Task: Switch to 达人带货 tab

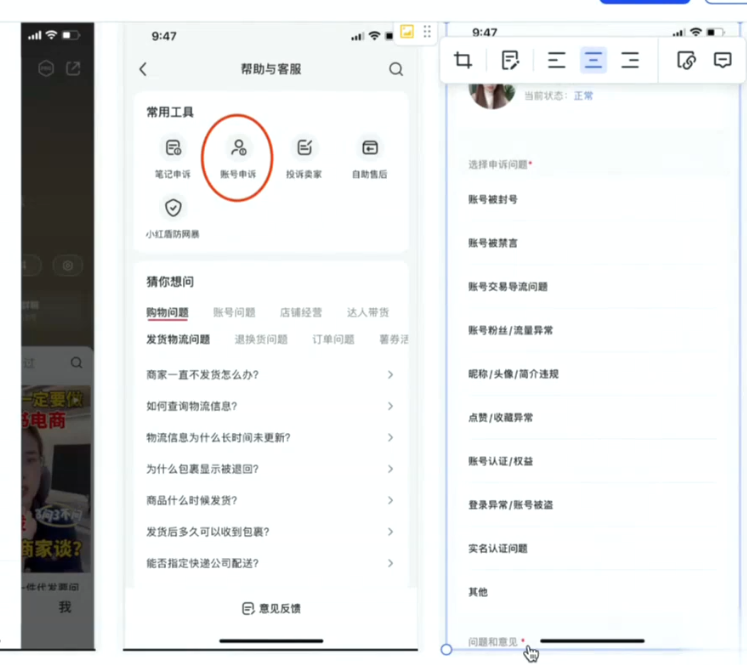Action: point(368,312)
